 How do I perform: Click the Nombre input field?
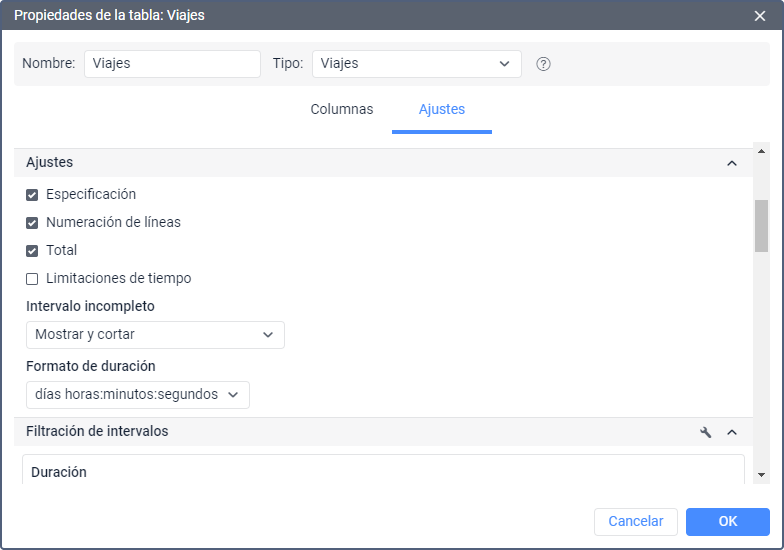(x=172, y=64)
